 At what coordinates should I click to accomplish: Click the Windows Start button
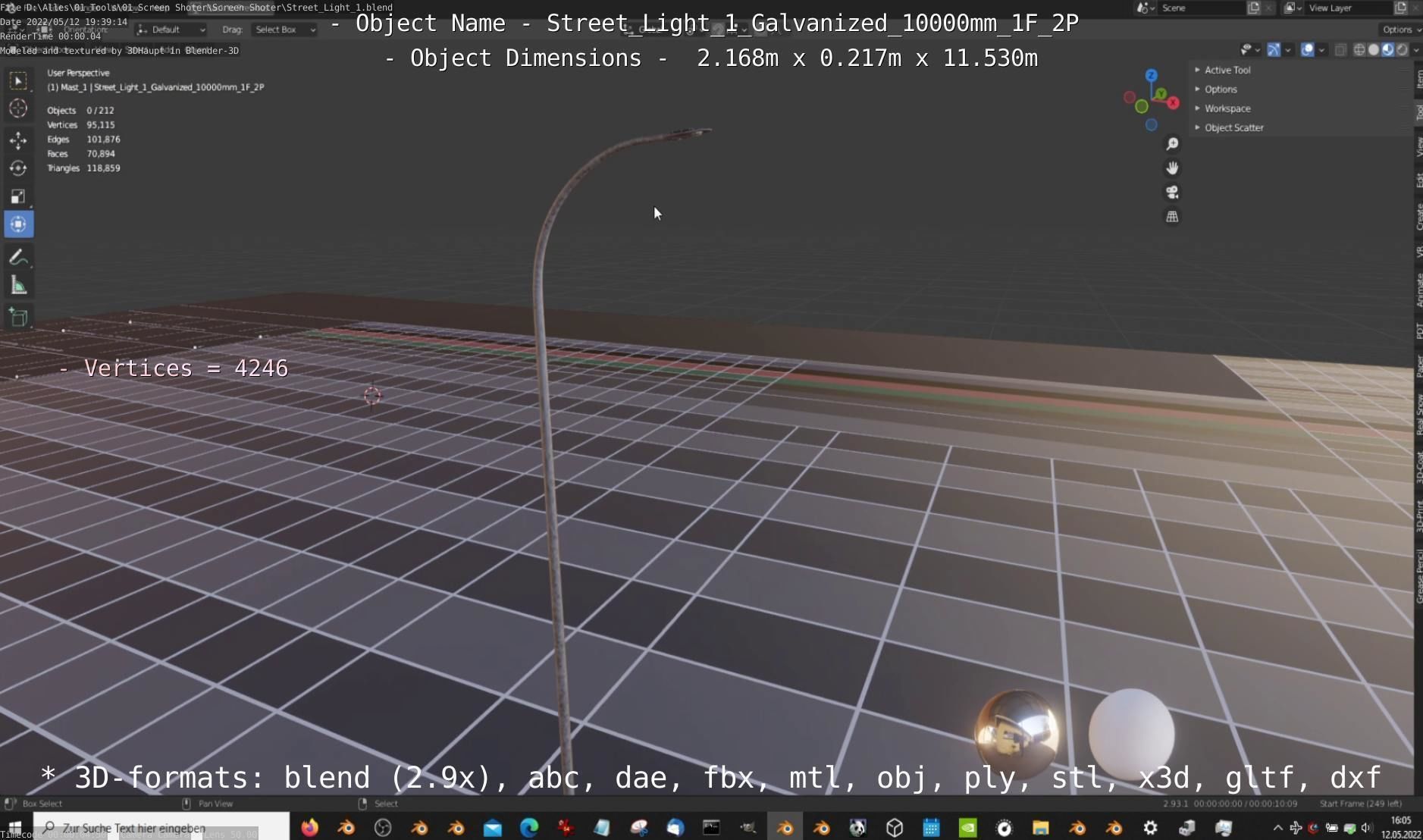click(x=15, y=828)
